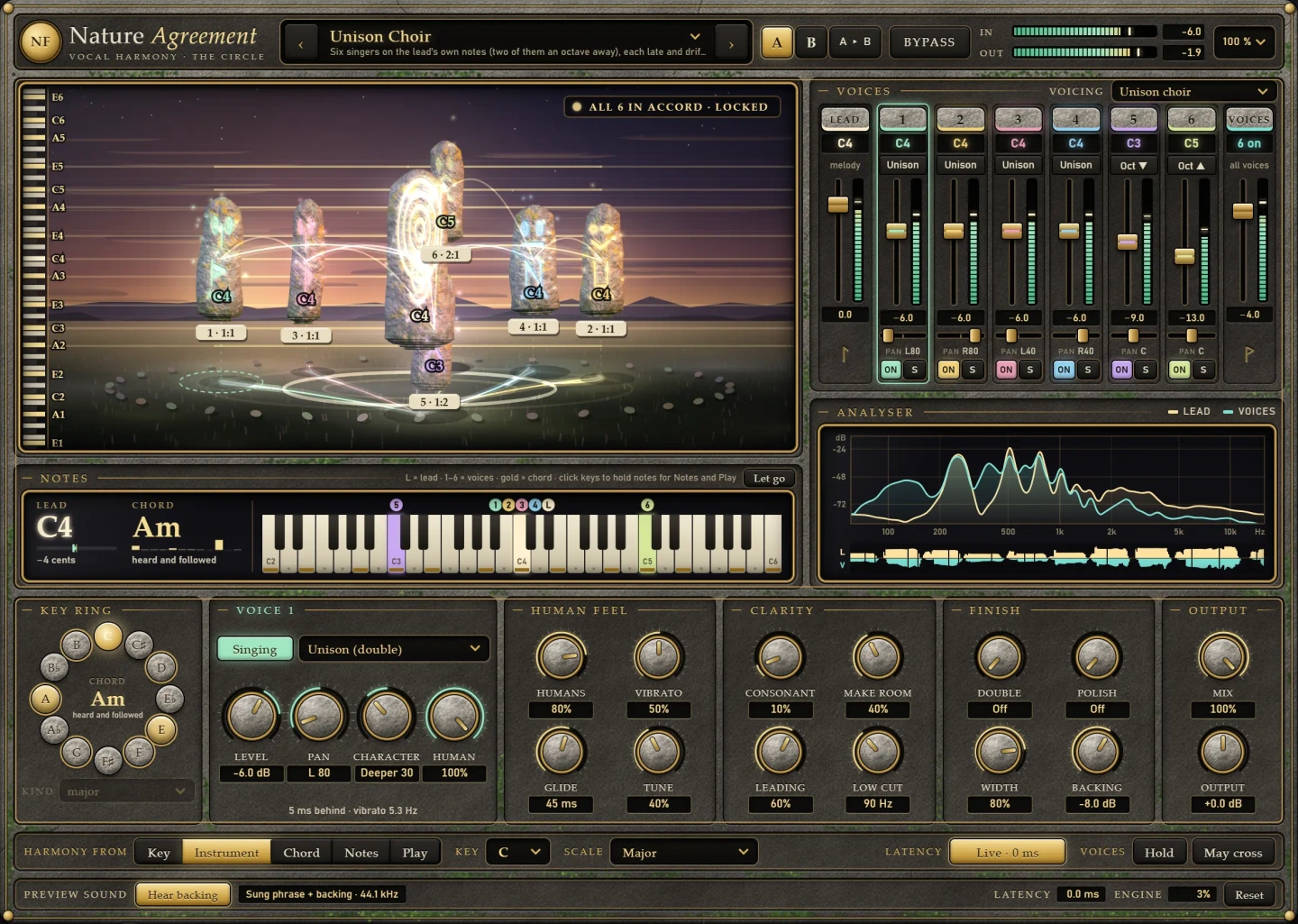
Task: Click the Vibrato knob
Action: 658,657
